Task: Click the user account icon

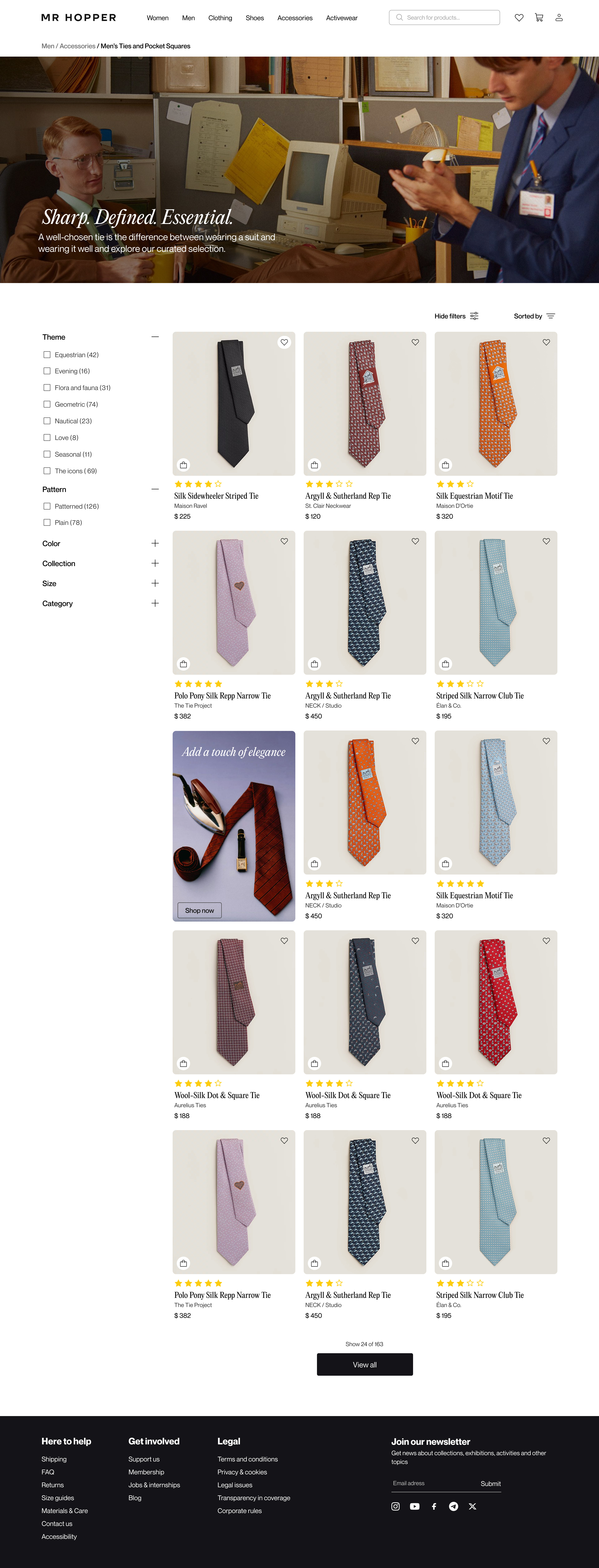Action: coord(559,18)
